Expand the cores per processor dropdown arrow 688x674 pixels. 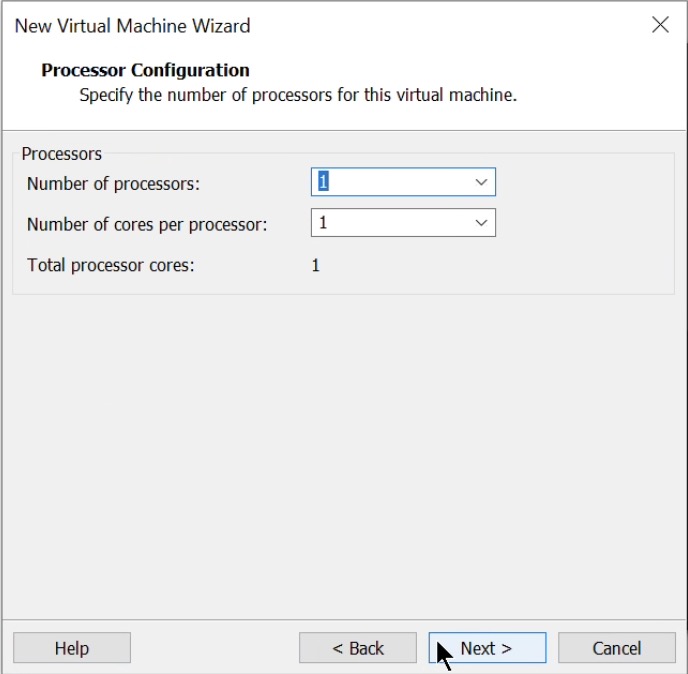481,223
